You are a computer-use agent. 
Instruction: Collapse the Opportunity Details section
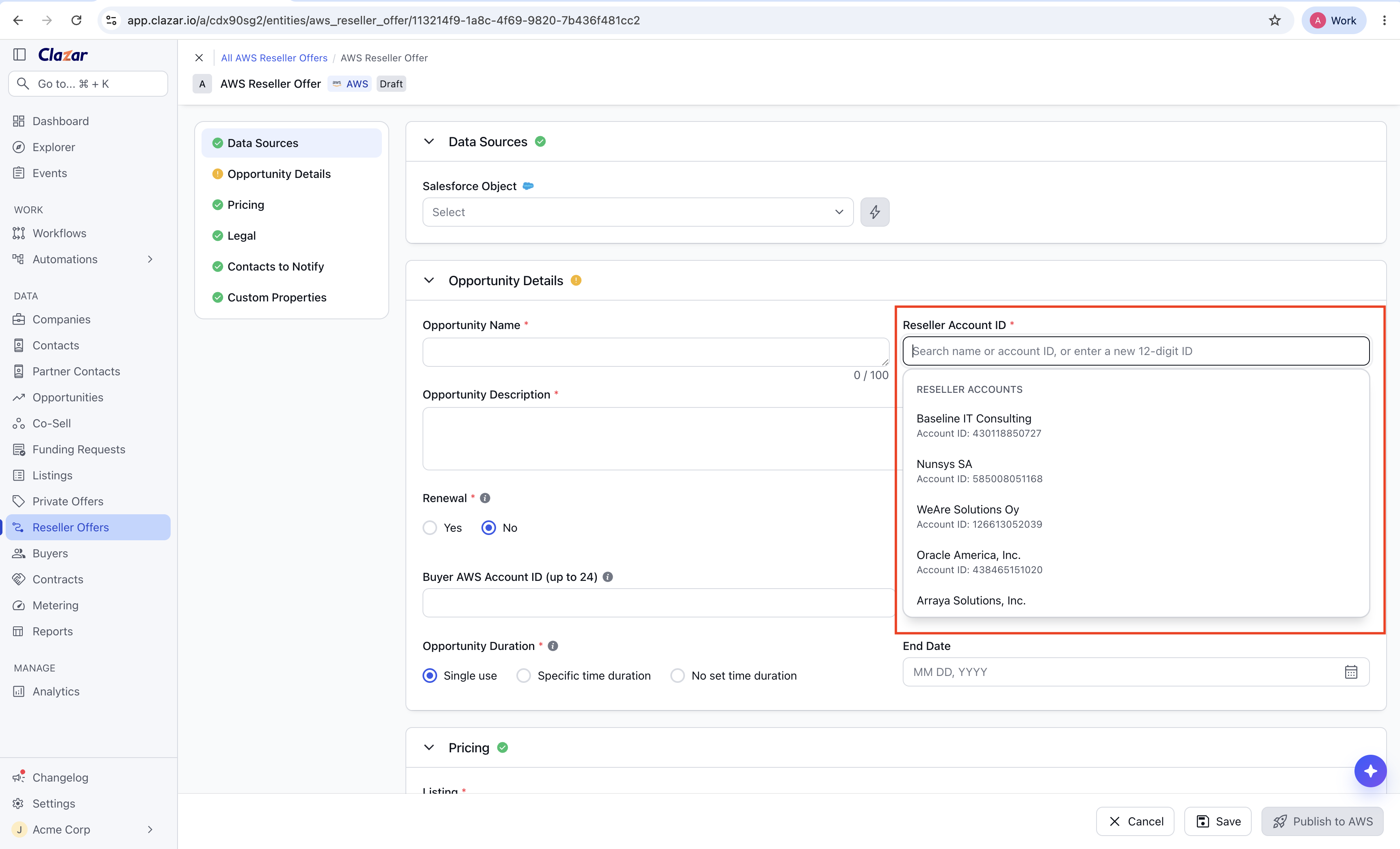(429, 280)
